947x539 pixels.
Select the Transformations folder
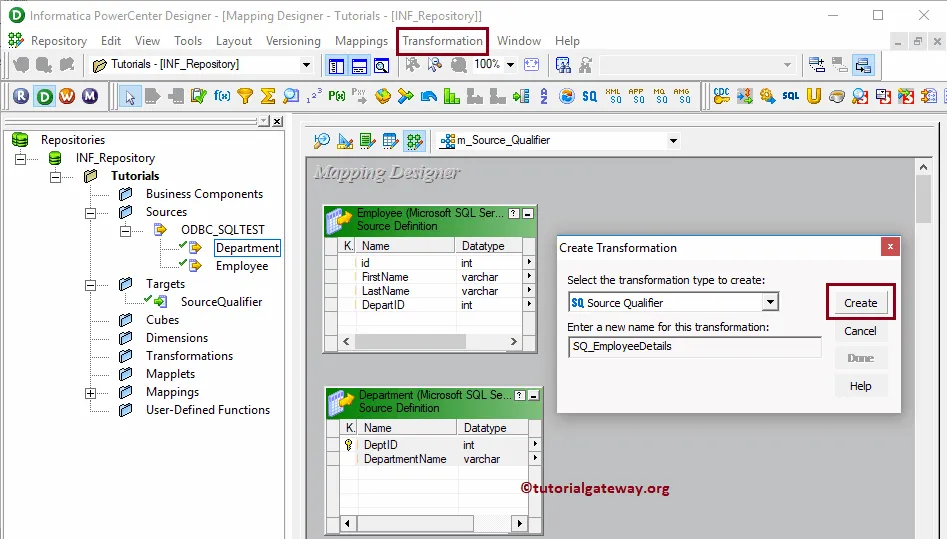[189, 356]
